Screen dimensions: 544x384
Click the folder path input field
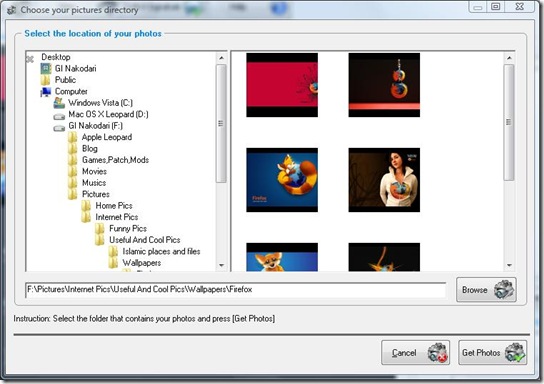coord(236,290)
